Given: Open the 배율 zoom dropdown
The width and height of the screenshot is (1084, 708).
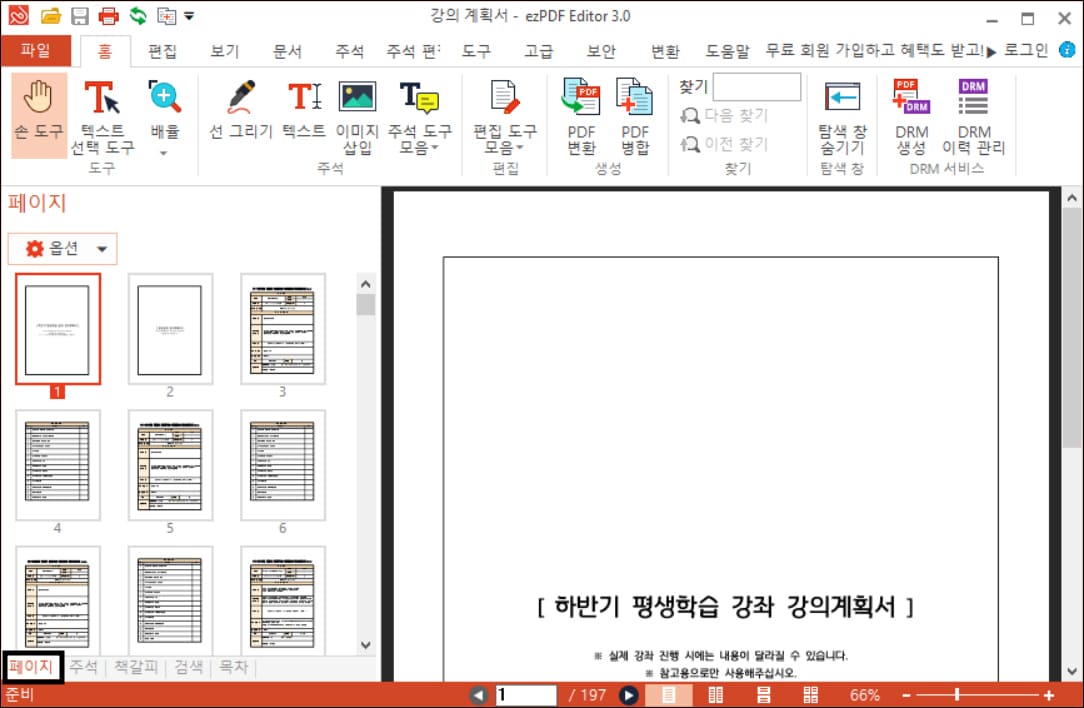Looking at the screenshot, I should [x=163, y=115].
